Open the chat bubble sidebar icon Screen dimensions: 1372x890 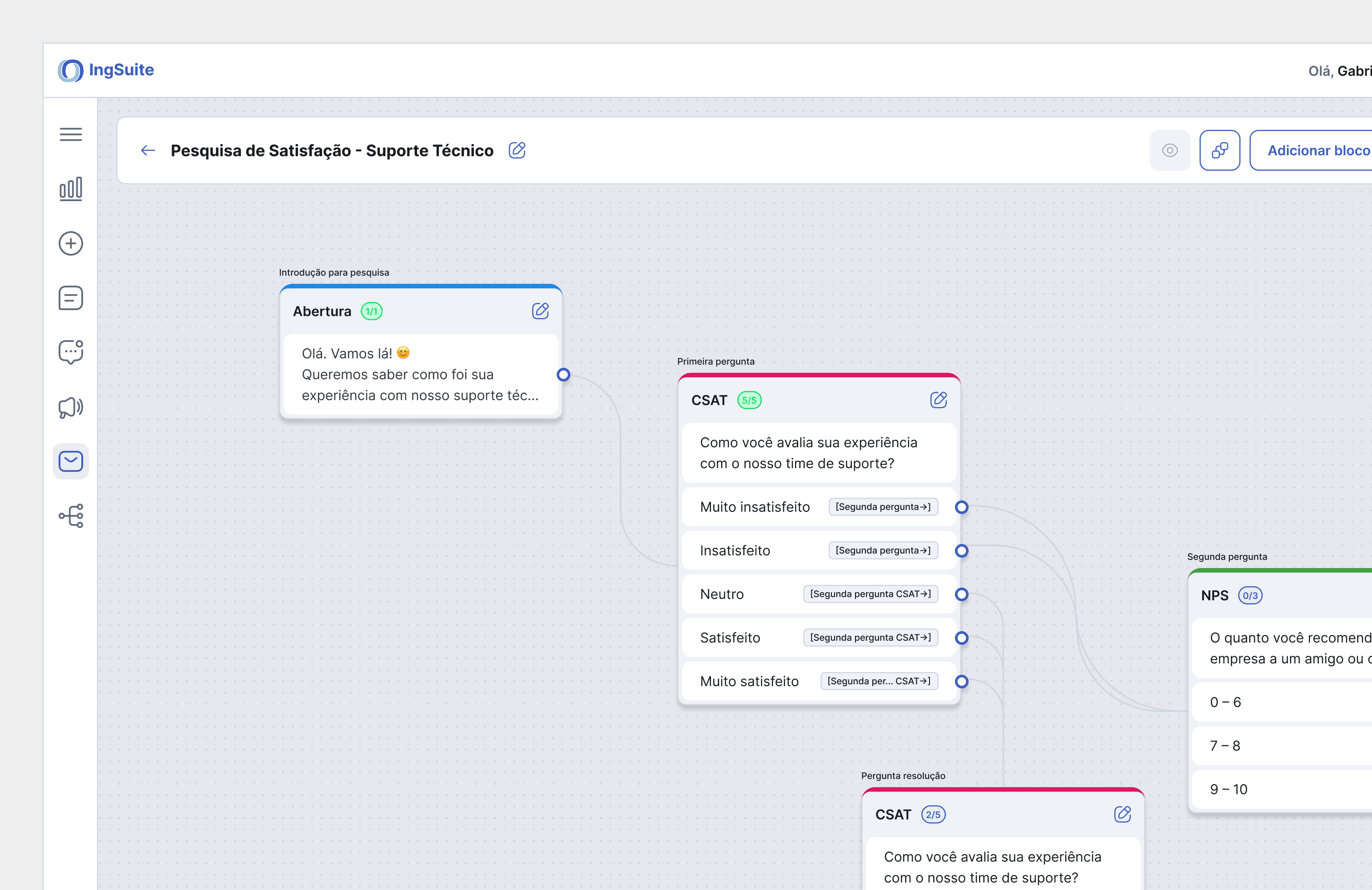point(70,351)
